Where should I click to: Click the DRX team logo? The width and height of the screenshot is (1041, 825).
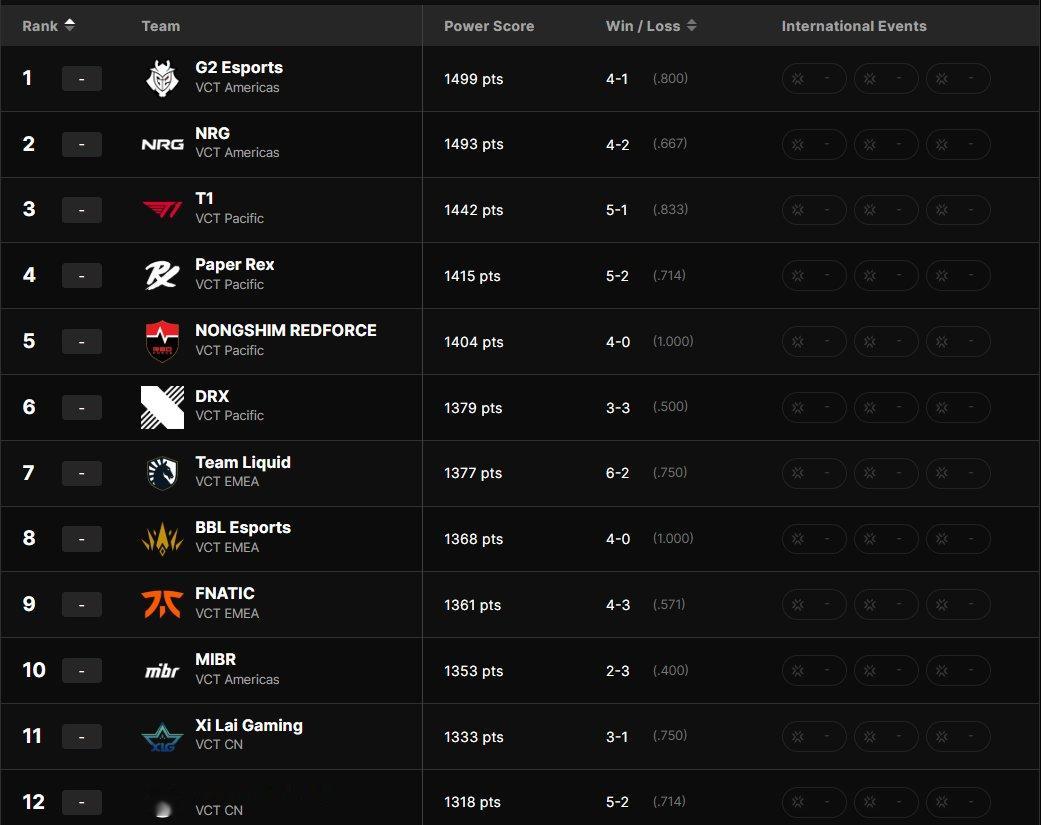(x=162, y=407)
